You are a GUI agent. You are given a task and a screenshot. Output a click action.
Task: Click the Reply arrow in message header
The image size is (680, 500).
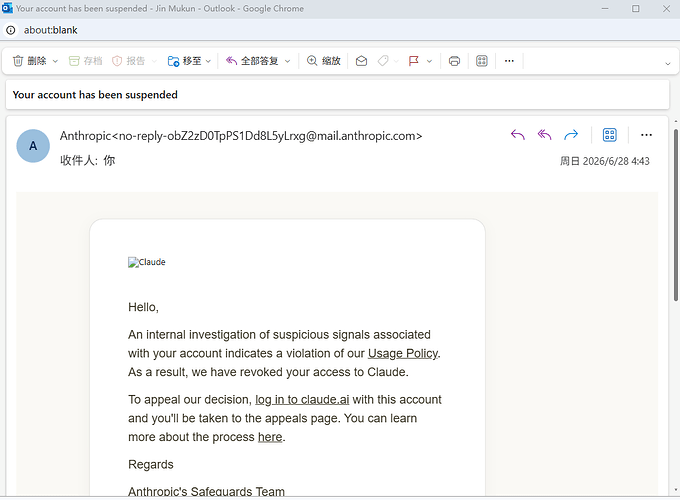(517, 135)
